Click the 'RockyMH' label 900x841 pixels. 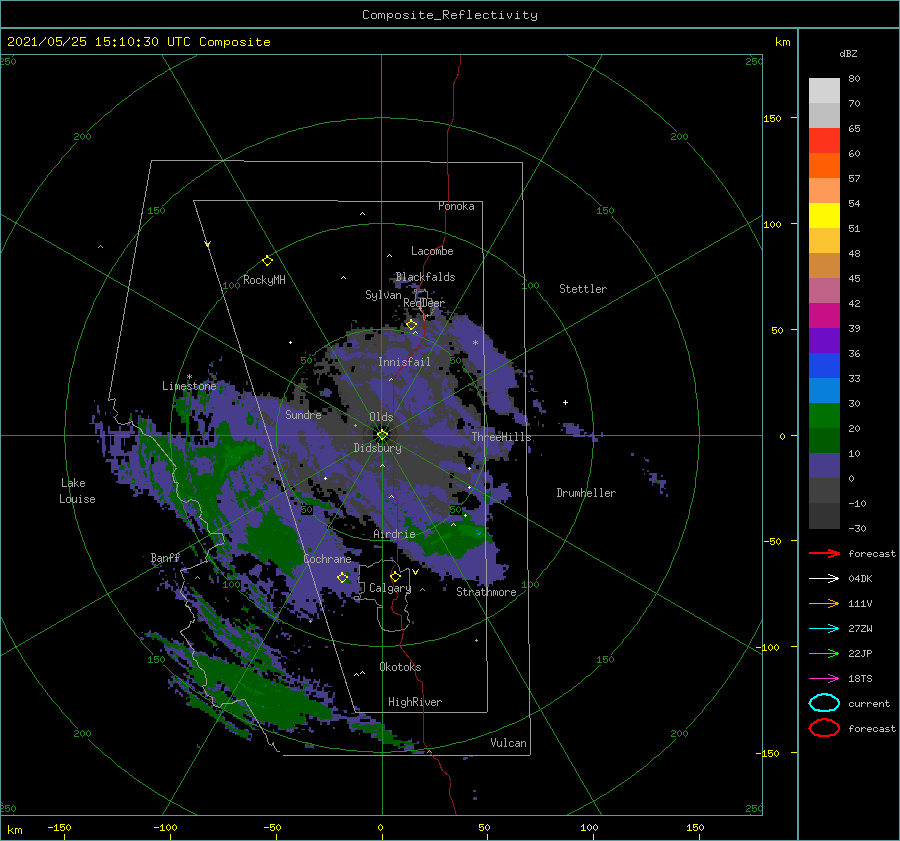264,280
